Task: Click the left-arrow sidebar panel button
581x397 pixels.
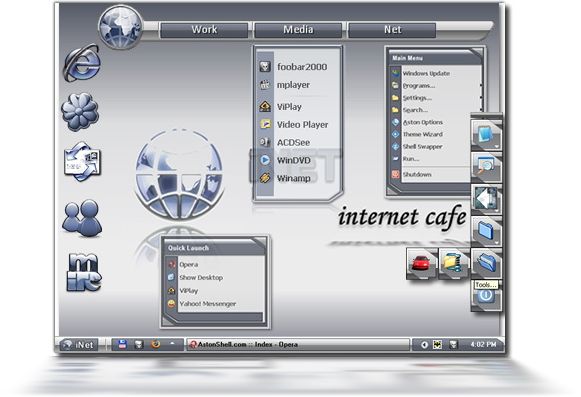Action: [486, 199]
